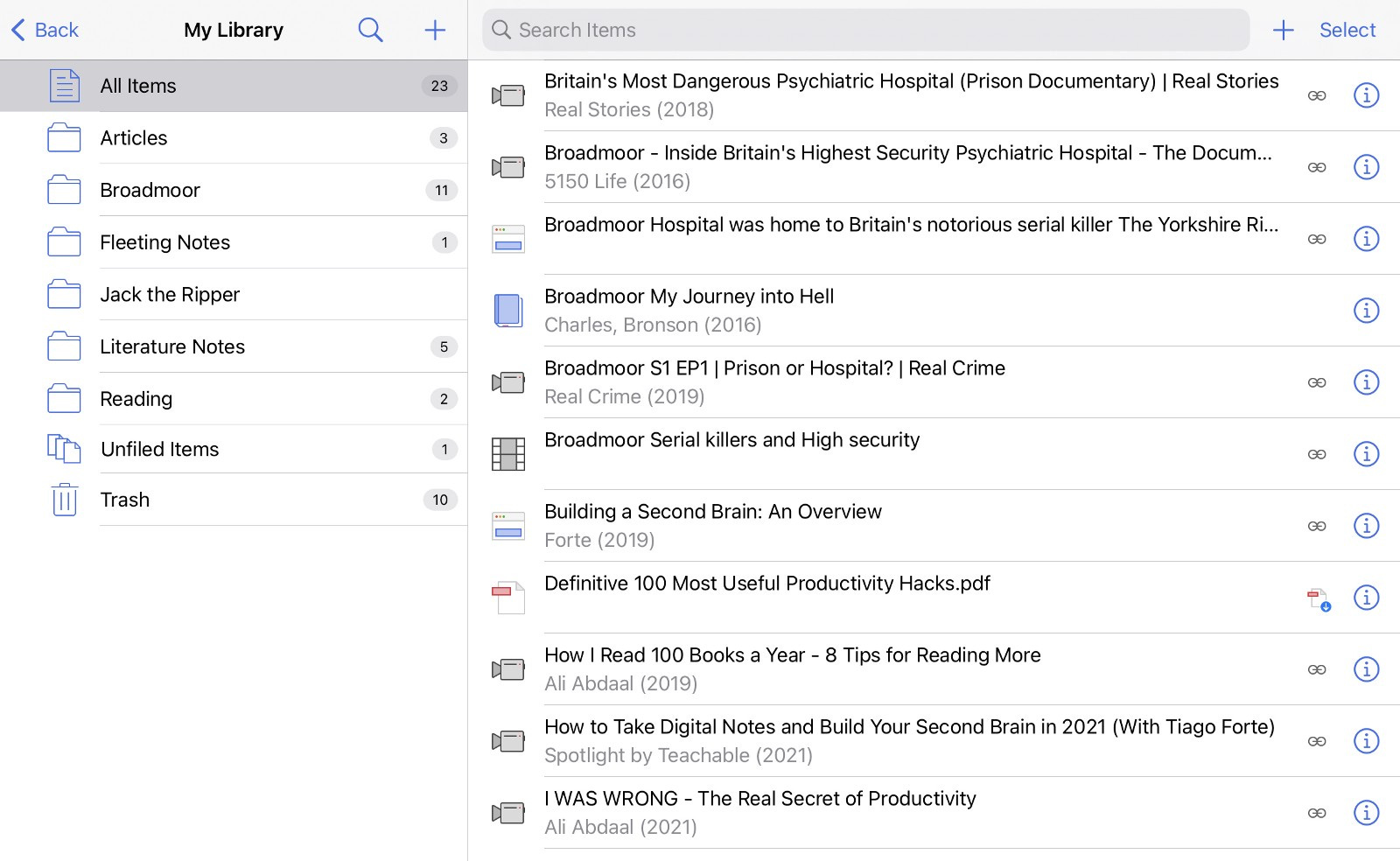Show info for How to Take Digital Notes video
Screen dimensions: 1400x861
(x=1366, y=740)
